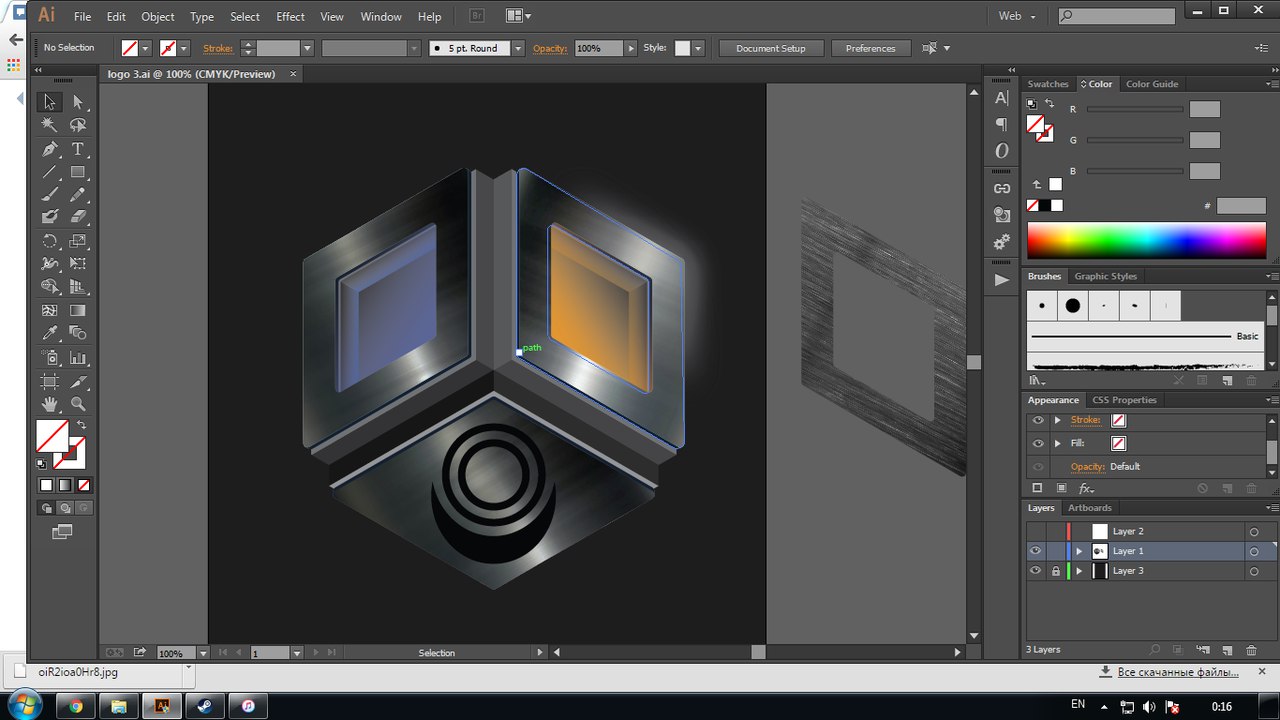Viewport: 1280px width, 720px height.
Task: Select the Pen tool
Action: 49,149
